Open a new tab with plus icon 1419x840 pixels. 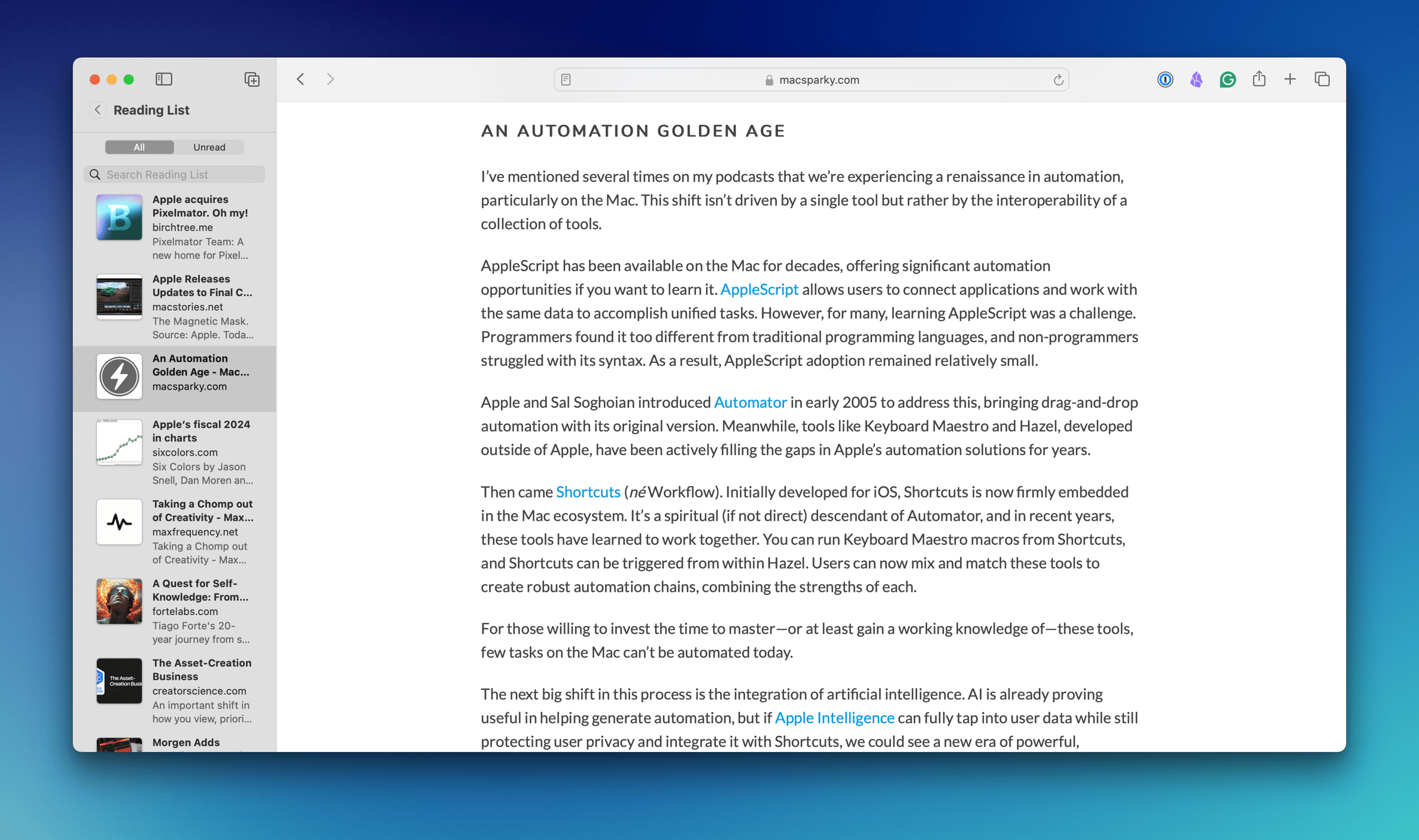tap(1290, 79)
